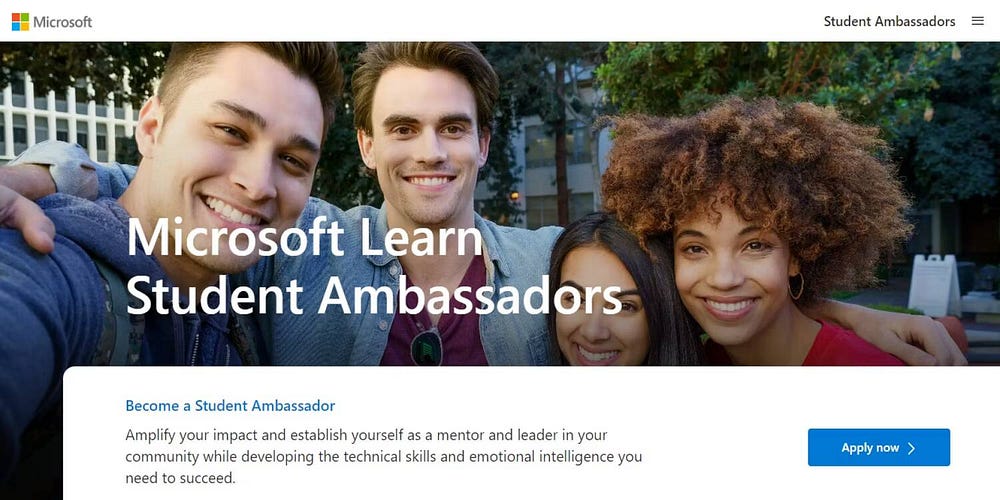Click the Microsoft wordmark text in header
This screenshot has width=1000, height=500.
pyautogui.click(x=62, y=22)
